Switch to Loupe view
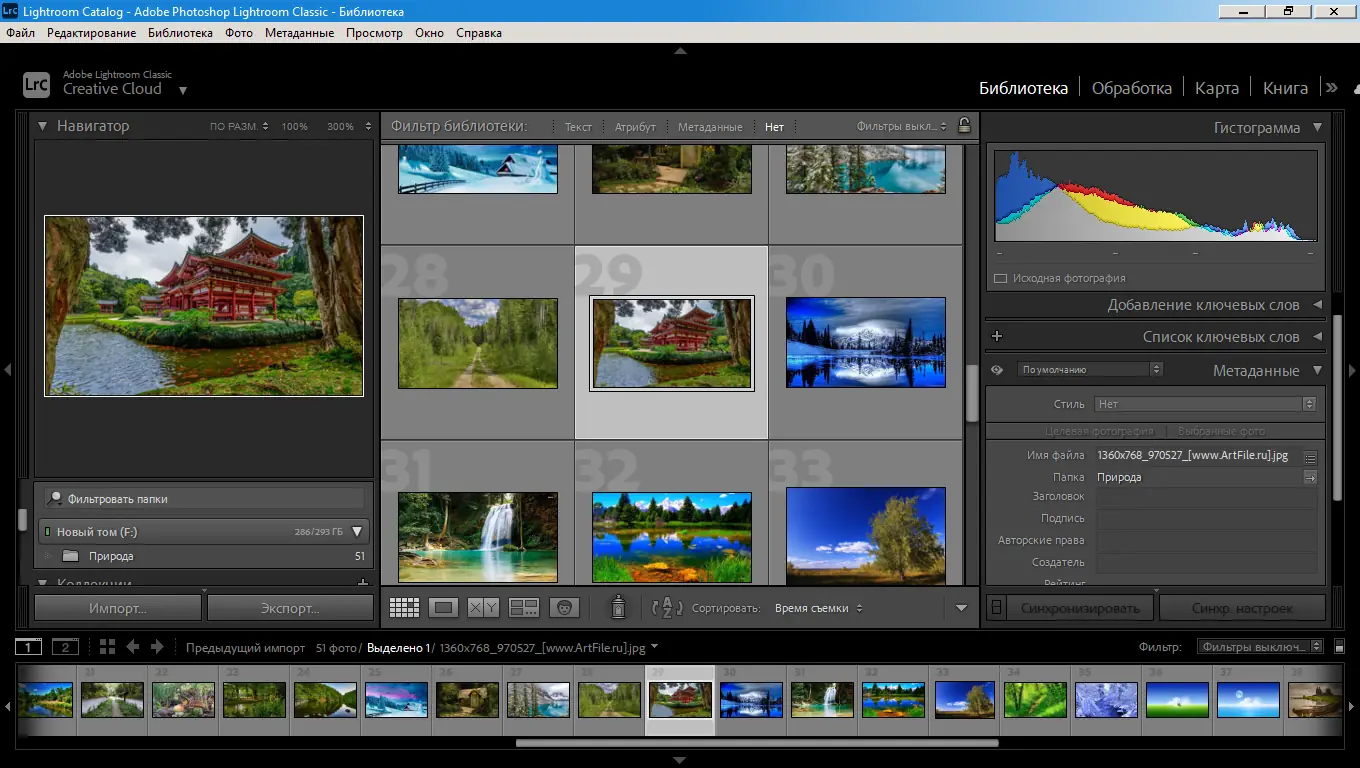Screen dimensions: 1360x768 coord(443,607)
